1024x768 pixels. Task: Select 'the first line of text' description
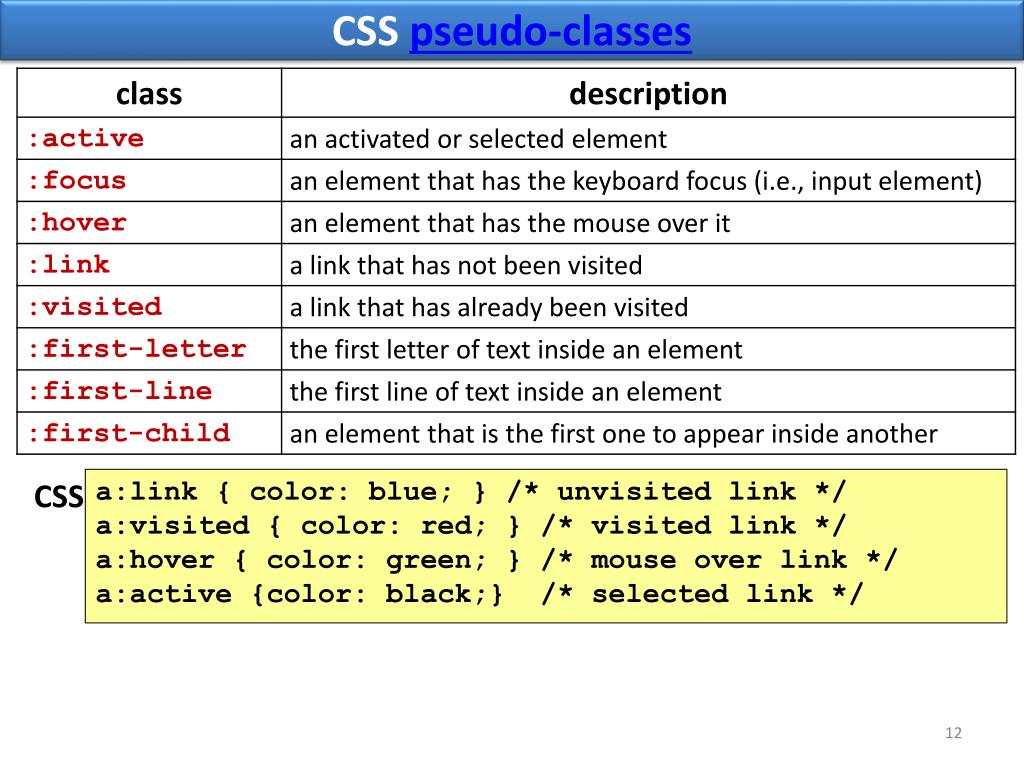(x=505, y=392)
